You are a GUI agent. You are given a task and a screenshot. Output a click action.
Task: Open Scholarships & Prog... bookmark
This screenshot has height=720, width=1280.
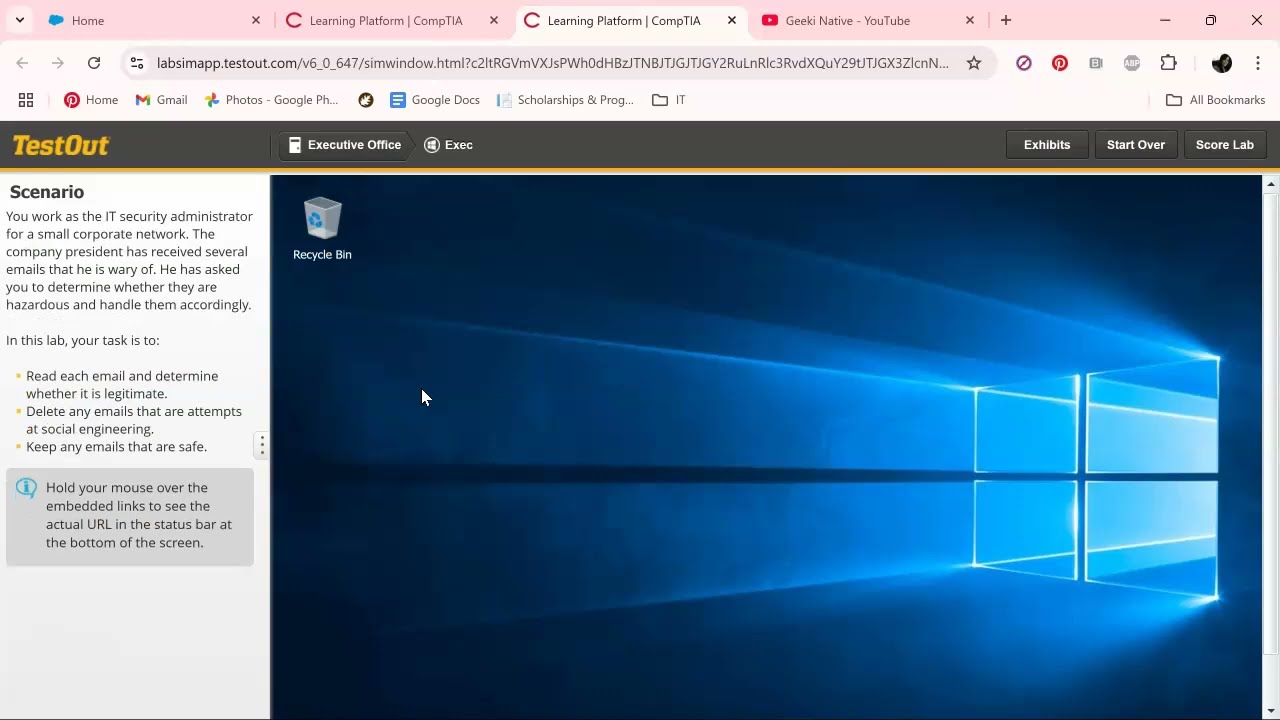(565, 100)
